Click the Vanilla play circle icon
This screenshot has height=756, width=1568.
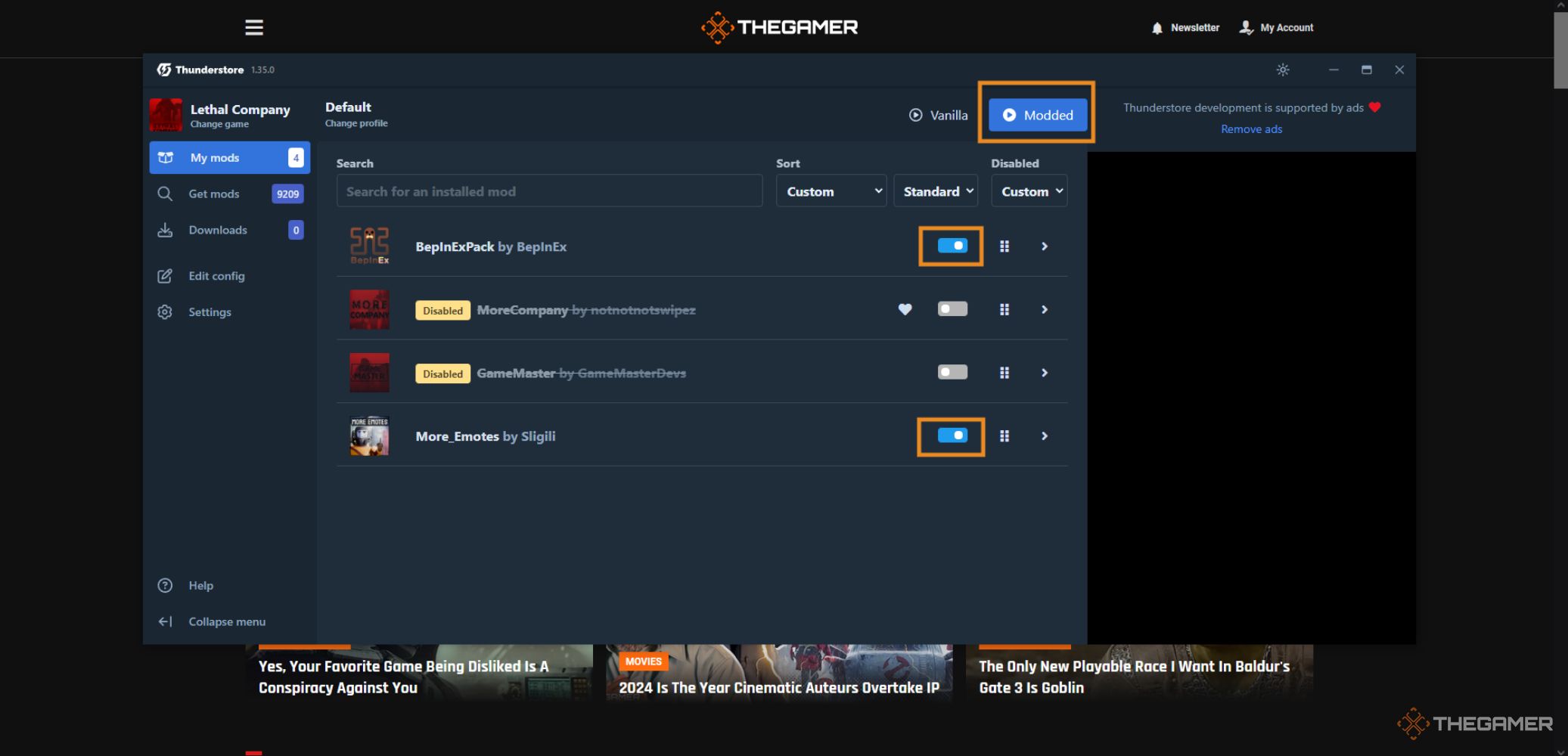[x=915, y=115]
